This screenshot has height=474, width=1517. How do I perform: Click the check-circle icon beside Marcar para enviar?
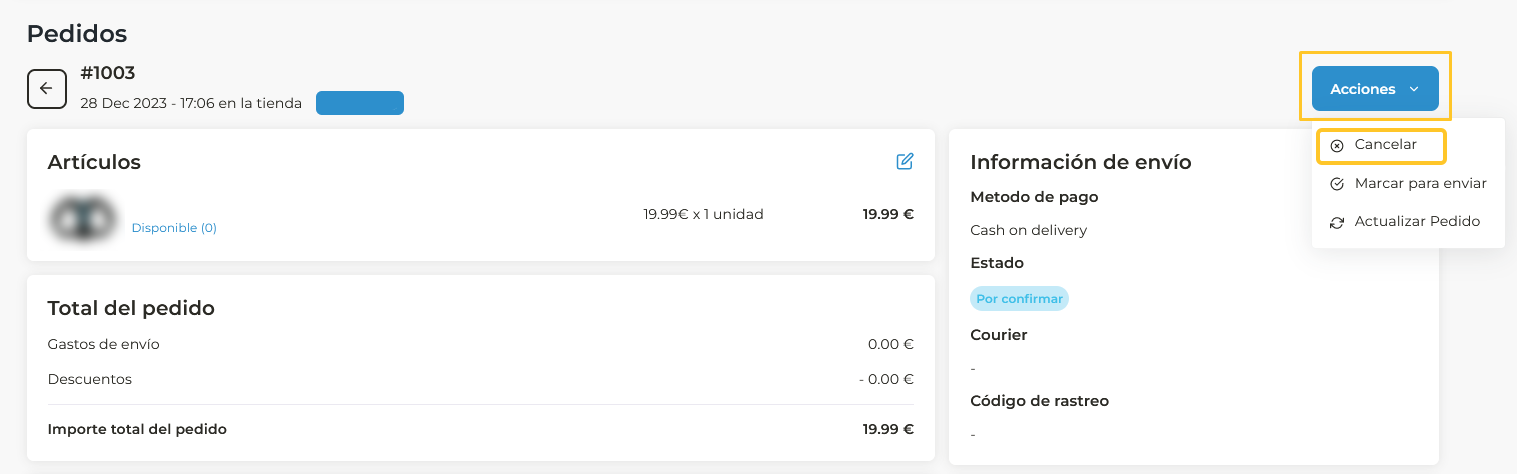click(x=1337, y=184)
